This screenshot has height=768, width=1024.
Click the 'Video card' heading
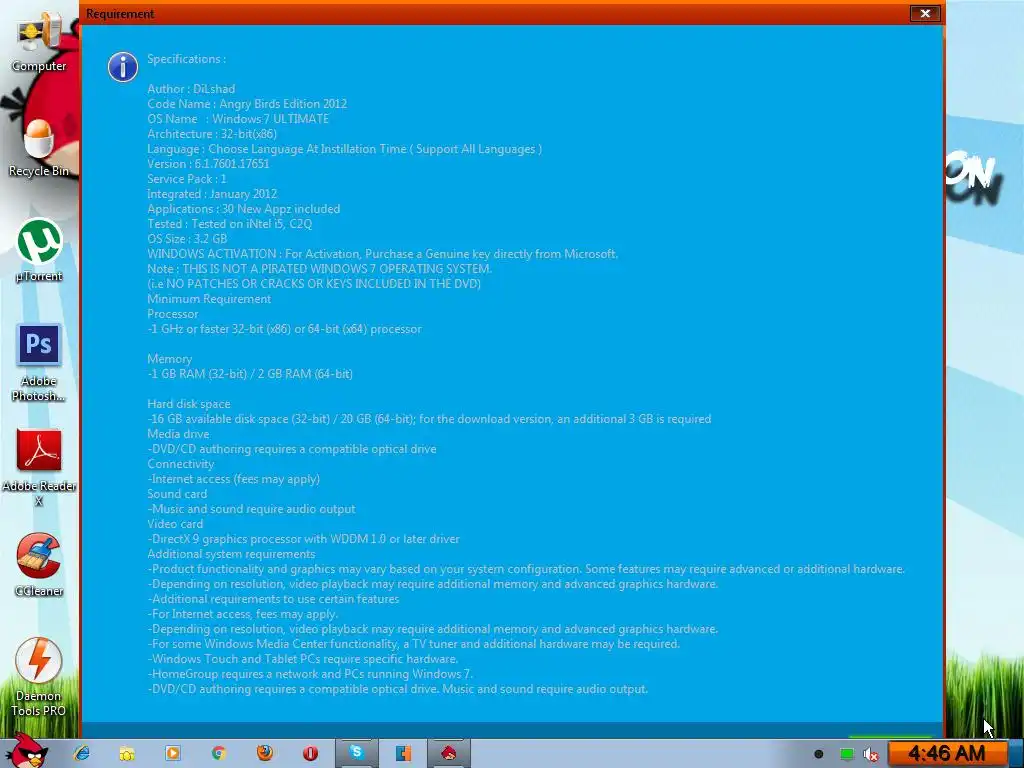pos(175,524)
